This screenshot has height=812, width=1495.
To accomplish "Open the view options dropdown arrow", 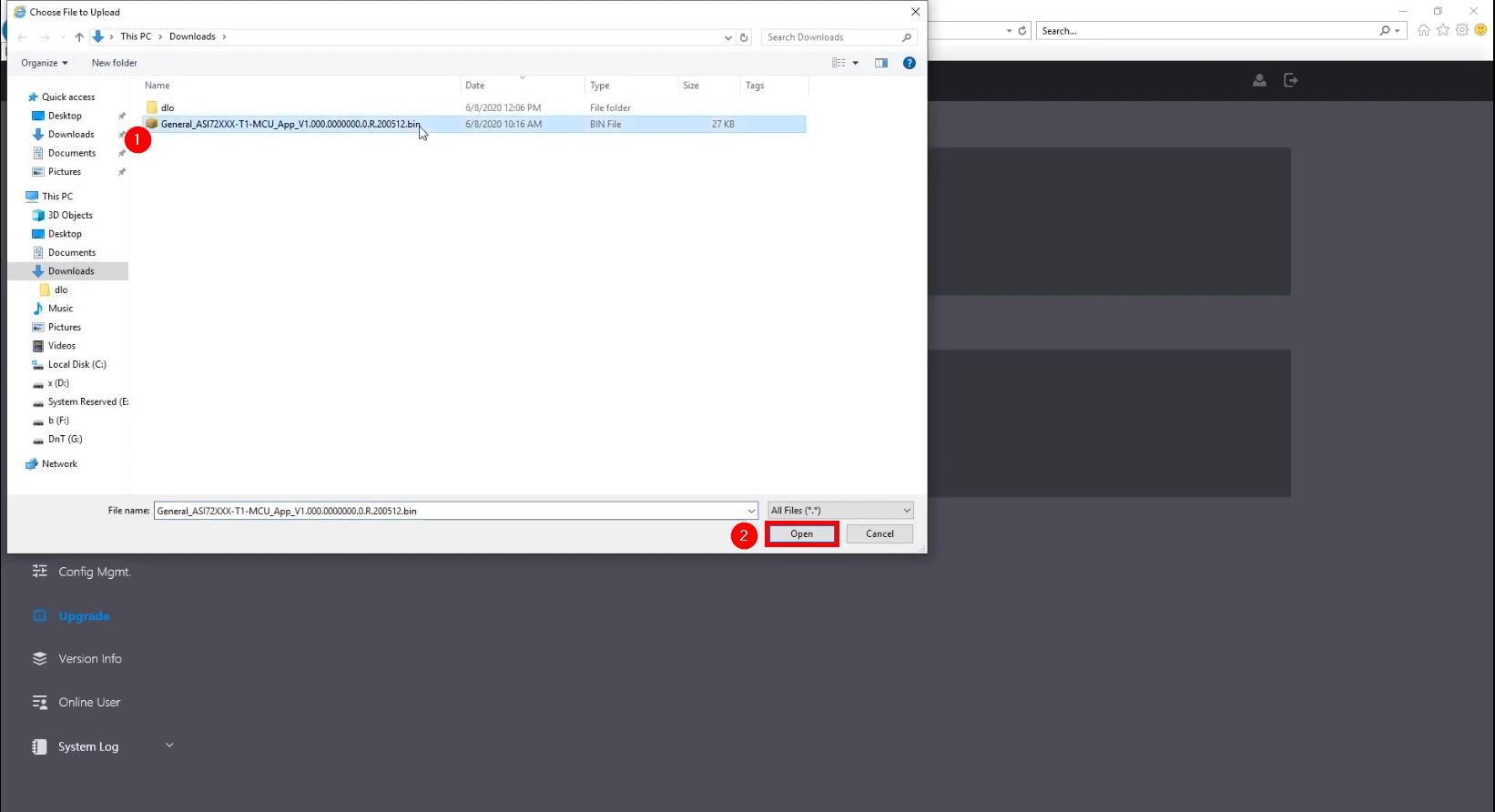I will point(855,63).
